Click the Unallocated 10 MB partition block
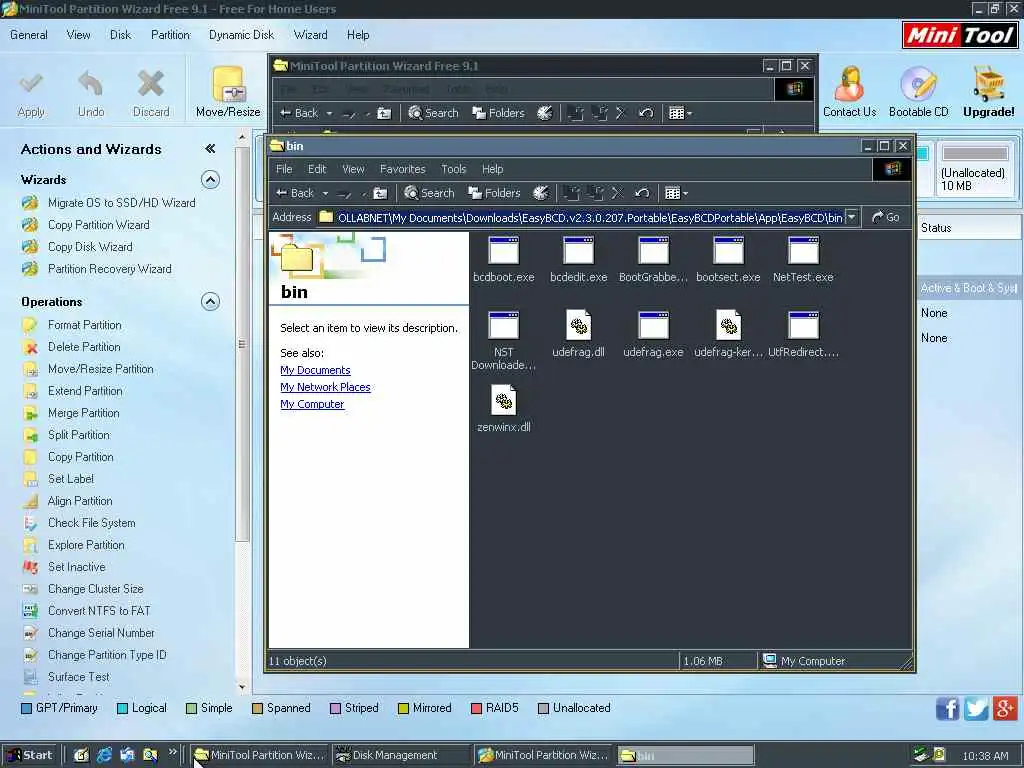 (974, 169)
